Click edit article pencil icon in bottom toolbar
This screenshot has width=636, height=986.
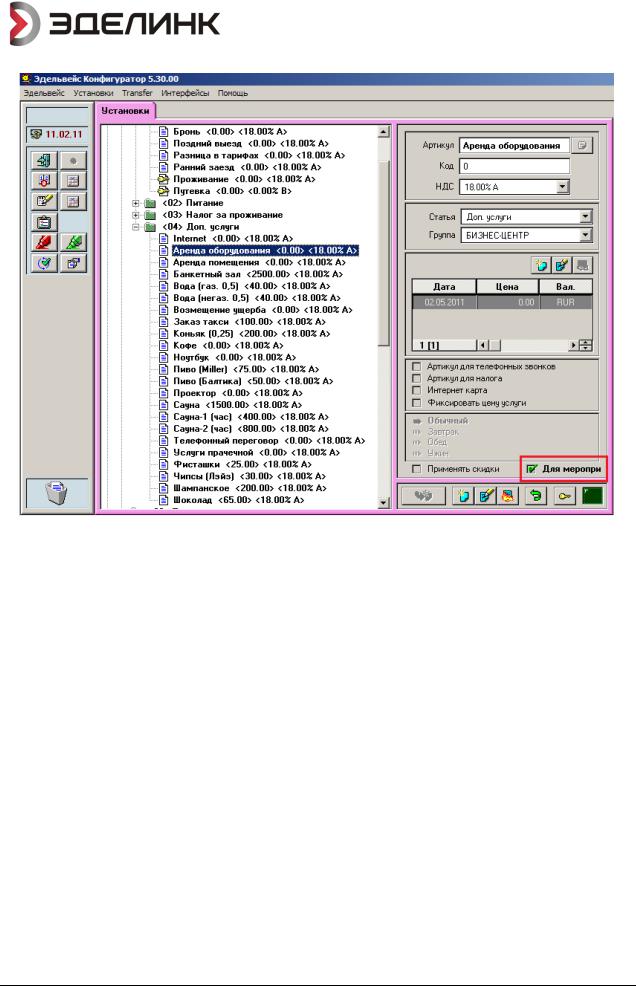pos(486,496)
